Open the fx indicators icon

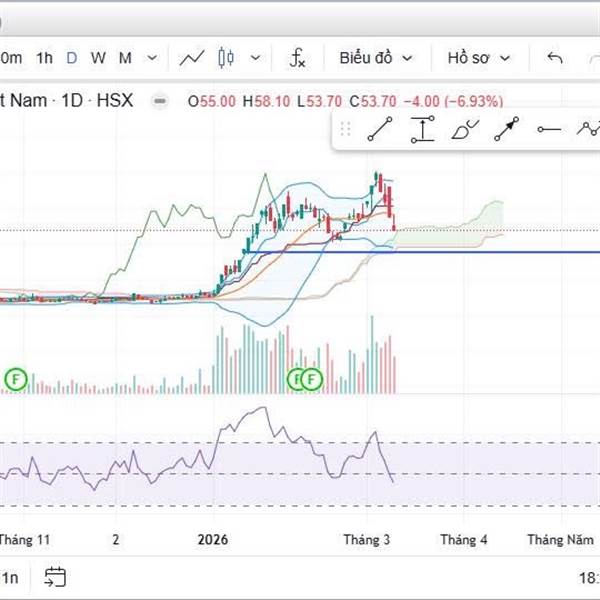297,58
